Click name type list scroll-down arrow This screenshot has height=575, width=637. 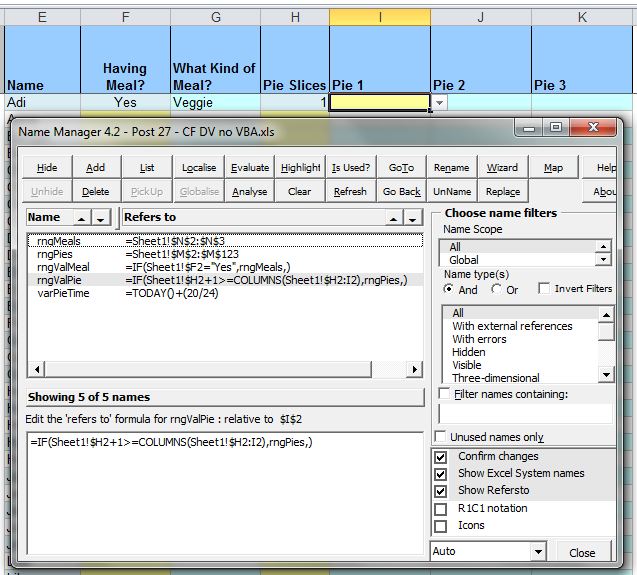[x=606, y=375]
